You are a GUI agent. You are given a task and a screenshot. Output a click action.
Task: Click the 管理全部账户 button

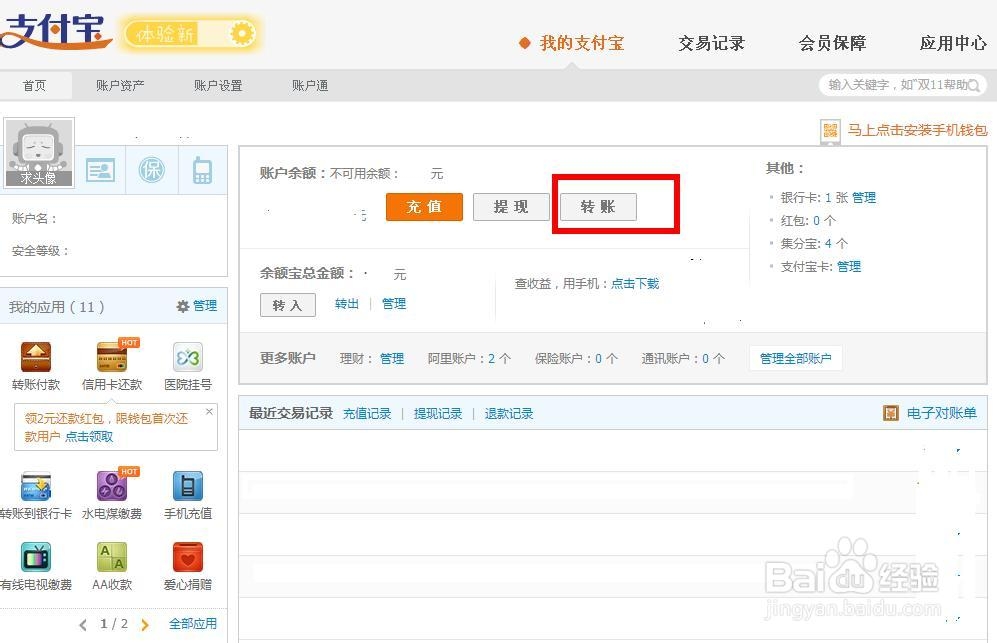click(796, 359)
